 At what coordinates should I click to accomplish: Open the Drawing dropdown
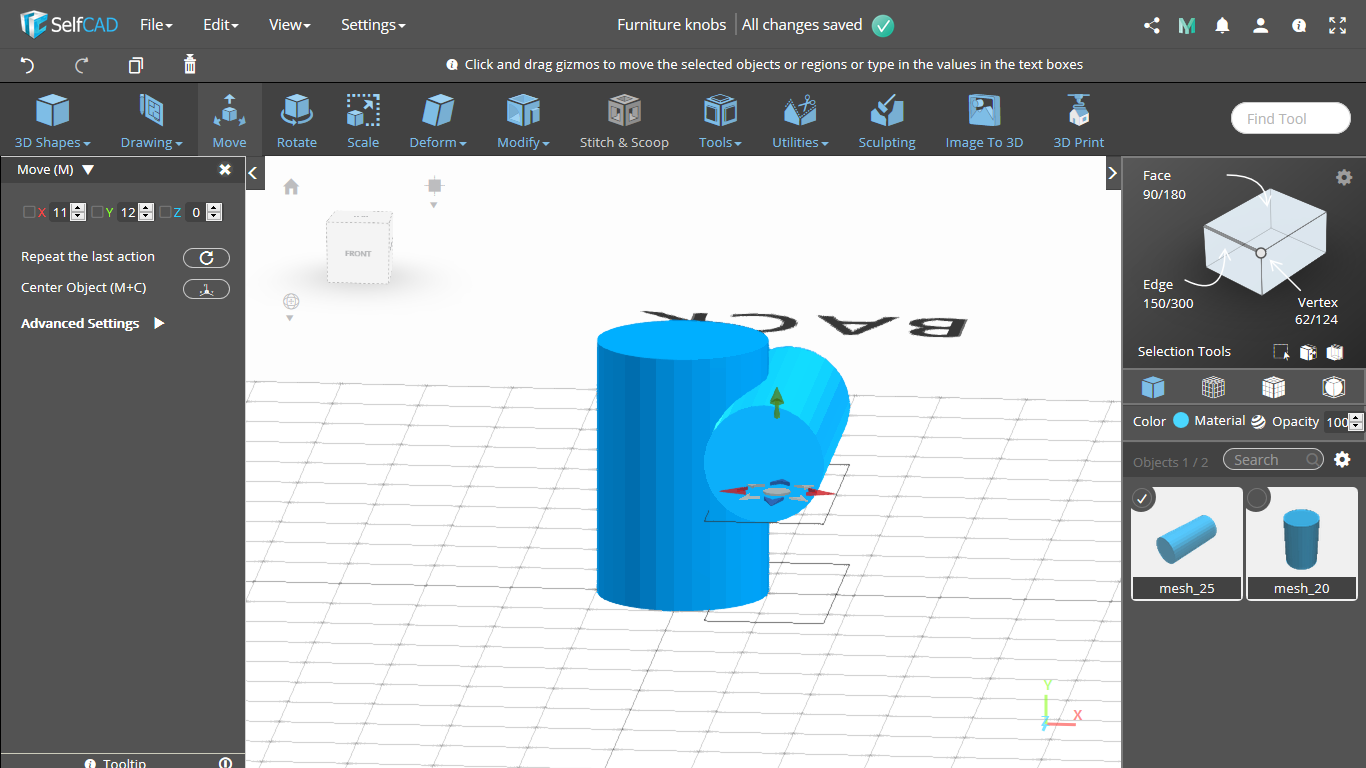click(x=152, y=120)
